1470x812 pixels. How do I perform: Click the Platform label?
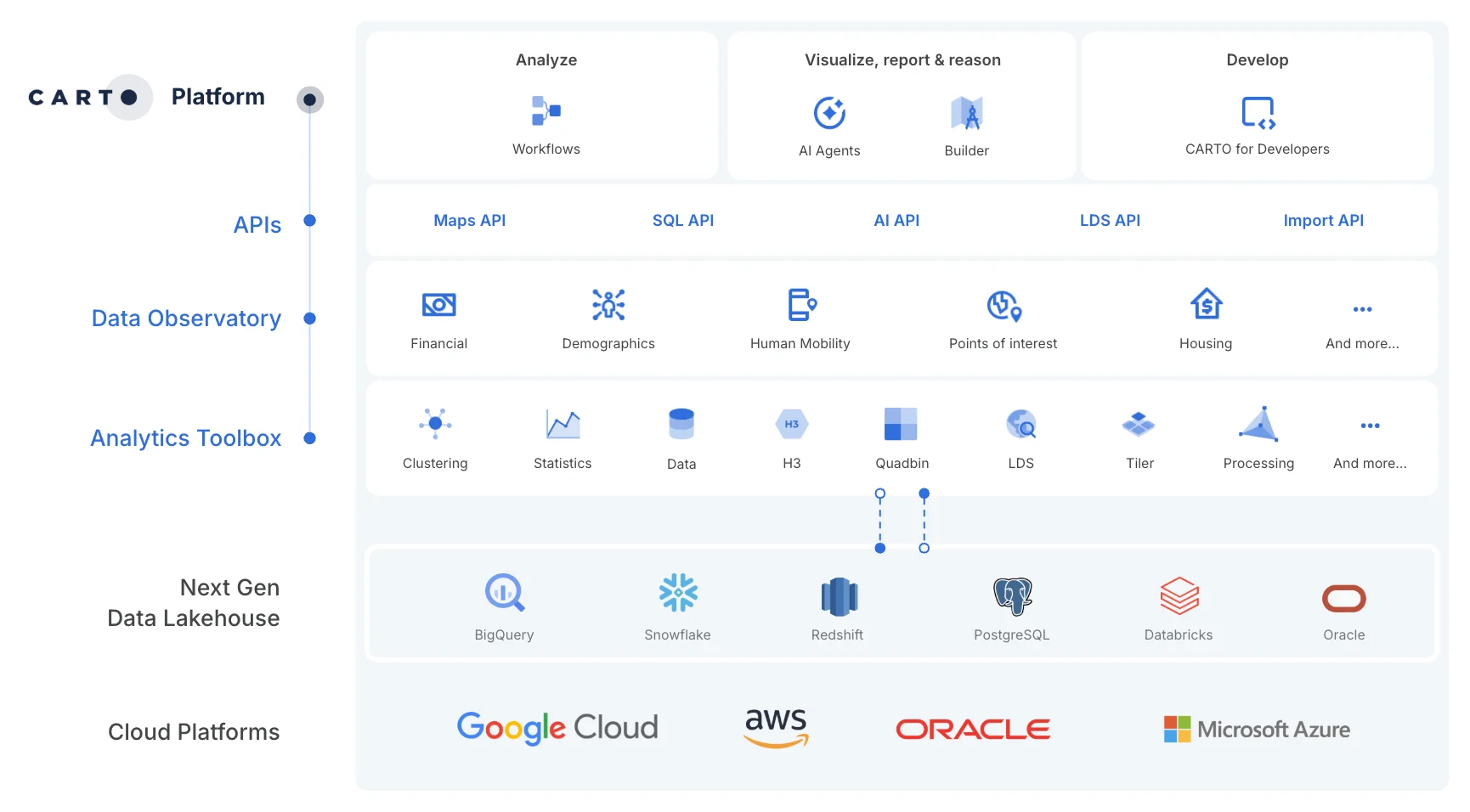pos(218,97)
